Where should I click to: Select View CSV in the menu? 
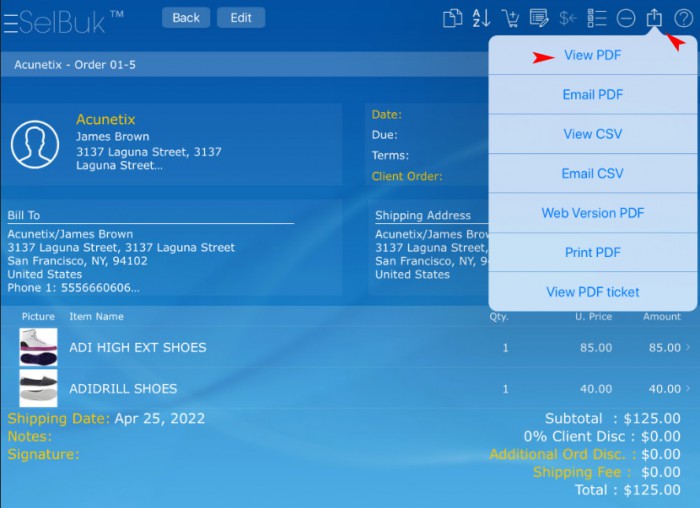pyautogui.click(x=592, y=134)
